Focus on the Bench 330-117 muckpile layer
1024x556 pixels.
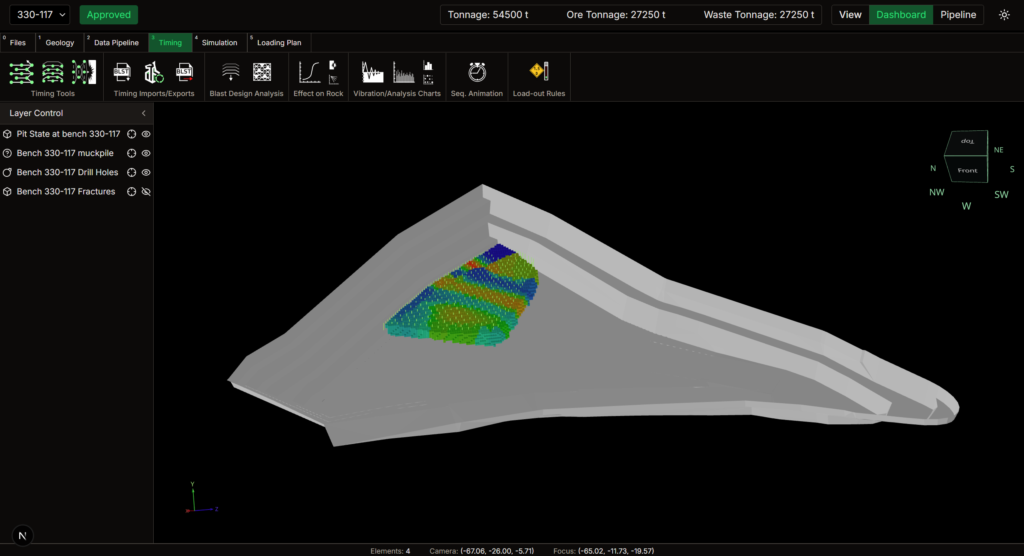(x=131, y=153)
